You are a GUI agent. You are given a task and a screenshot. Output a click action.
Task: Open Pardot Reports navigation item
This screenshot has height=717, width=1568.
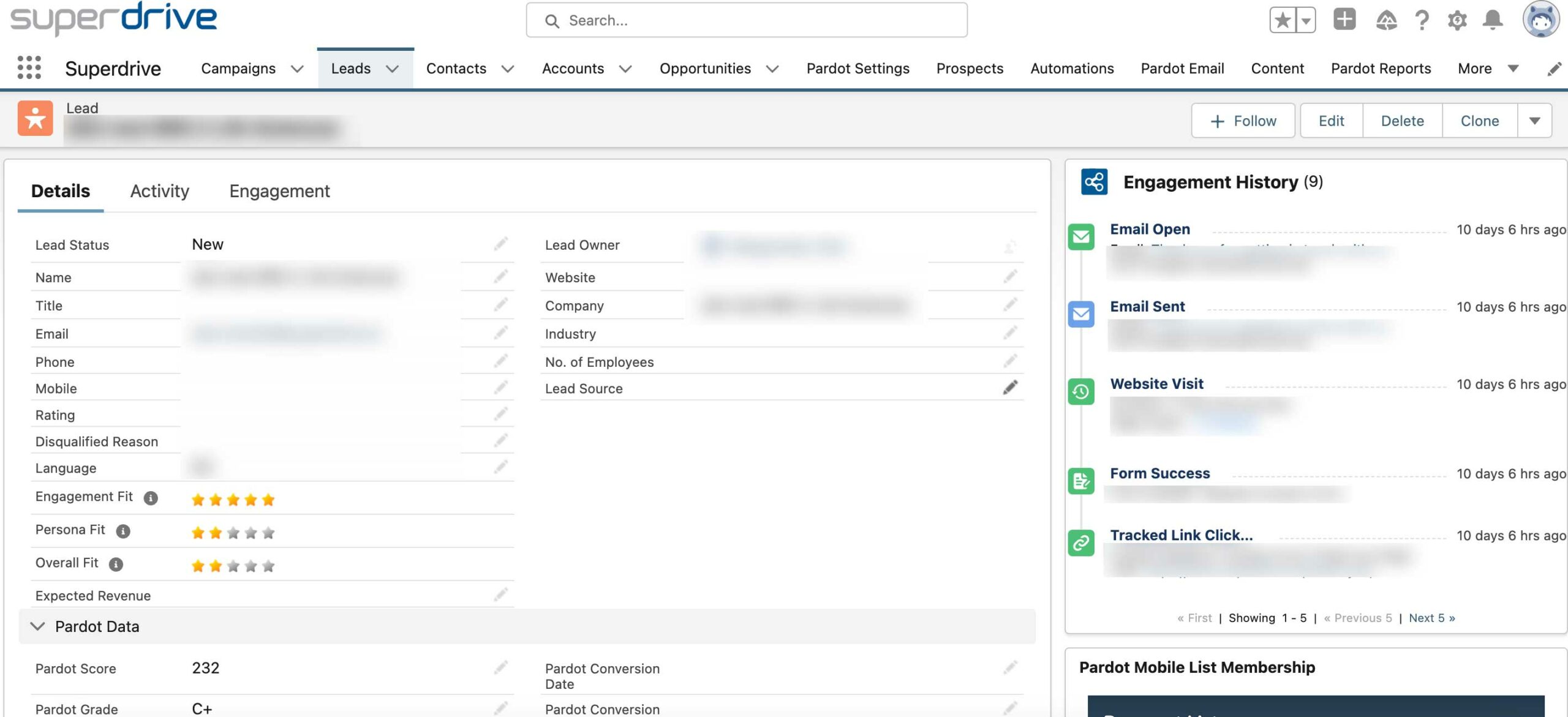(1381, 69)
